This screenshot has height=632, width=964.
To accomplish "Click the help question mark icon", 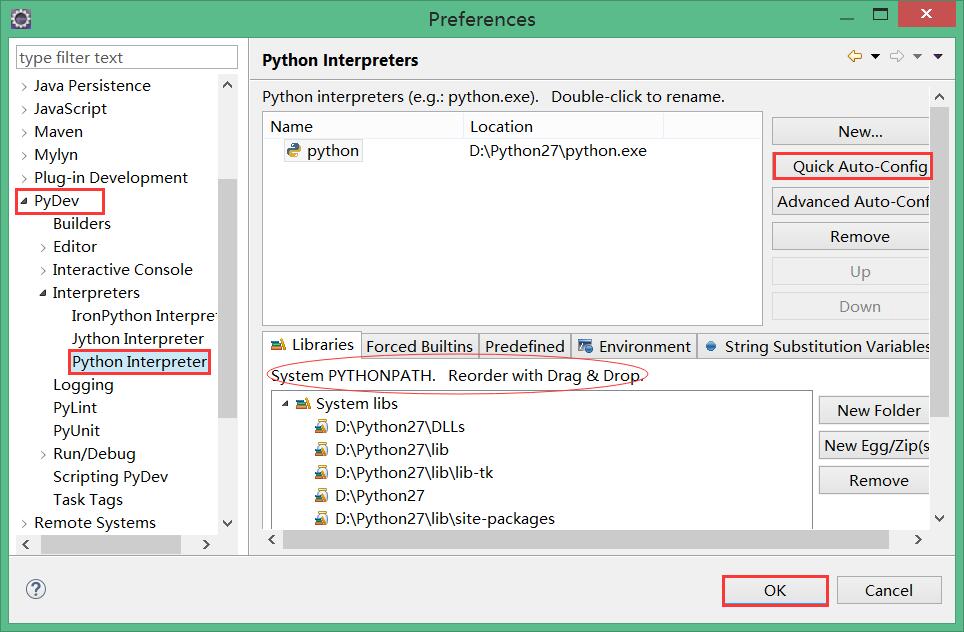I will [x=36, y=589].
